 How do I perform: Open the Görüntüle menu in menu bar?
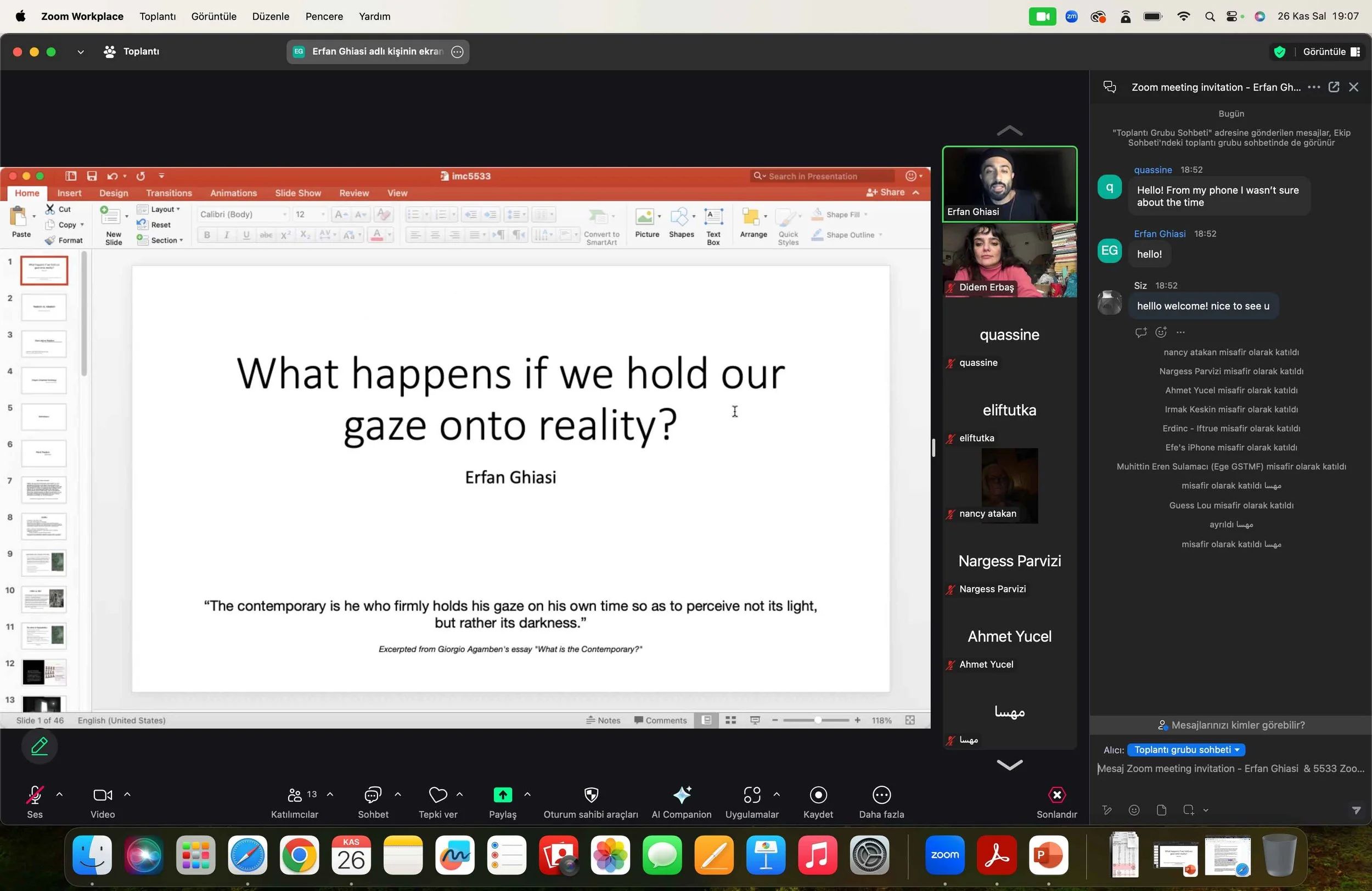click(x=213, y=16)
